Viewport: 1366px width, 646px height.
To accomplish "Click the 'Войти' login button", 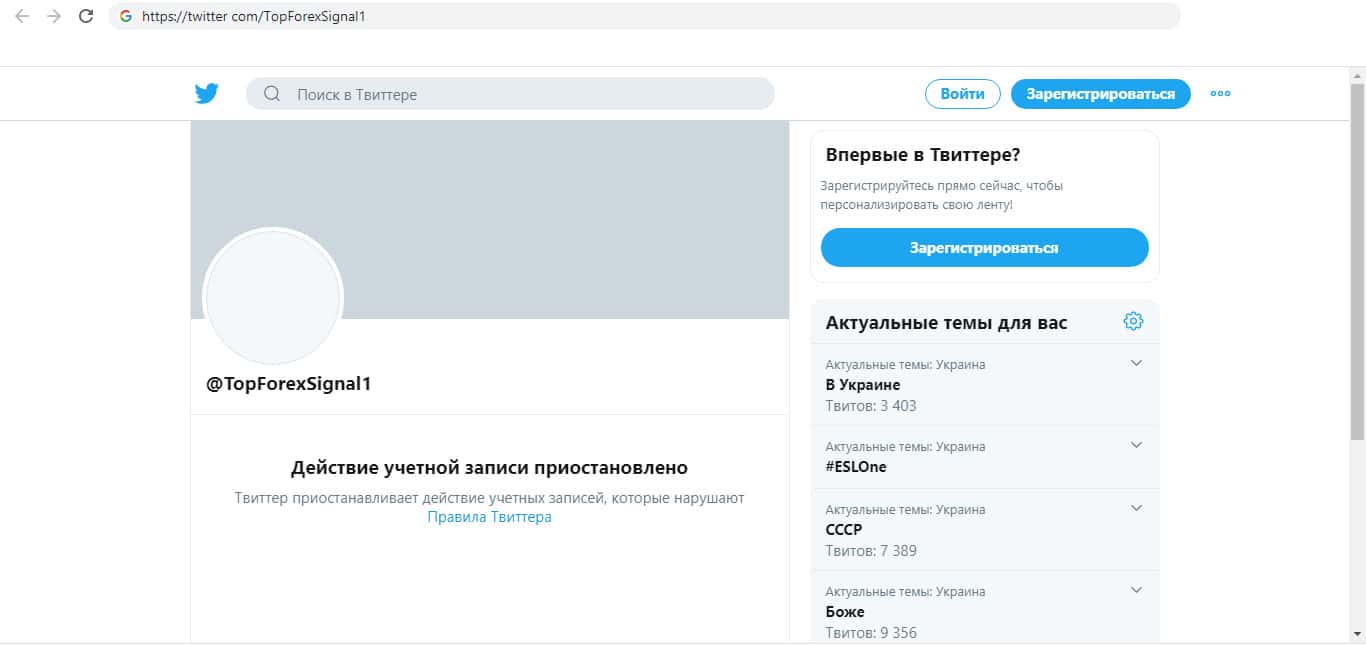I will click(962, 94).
